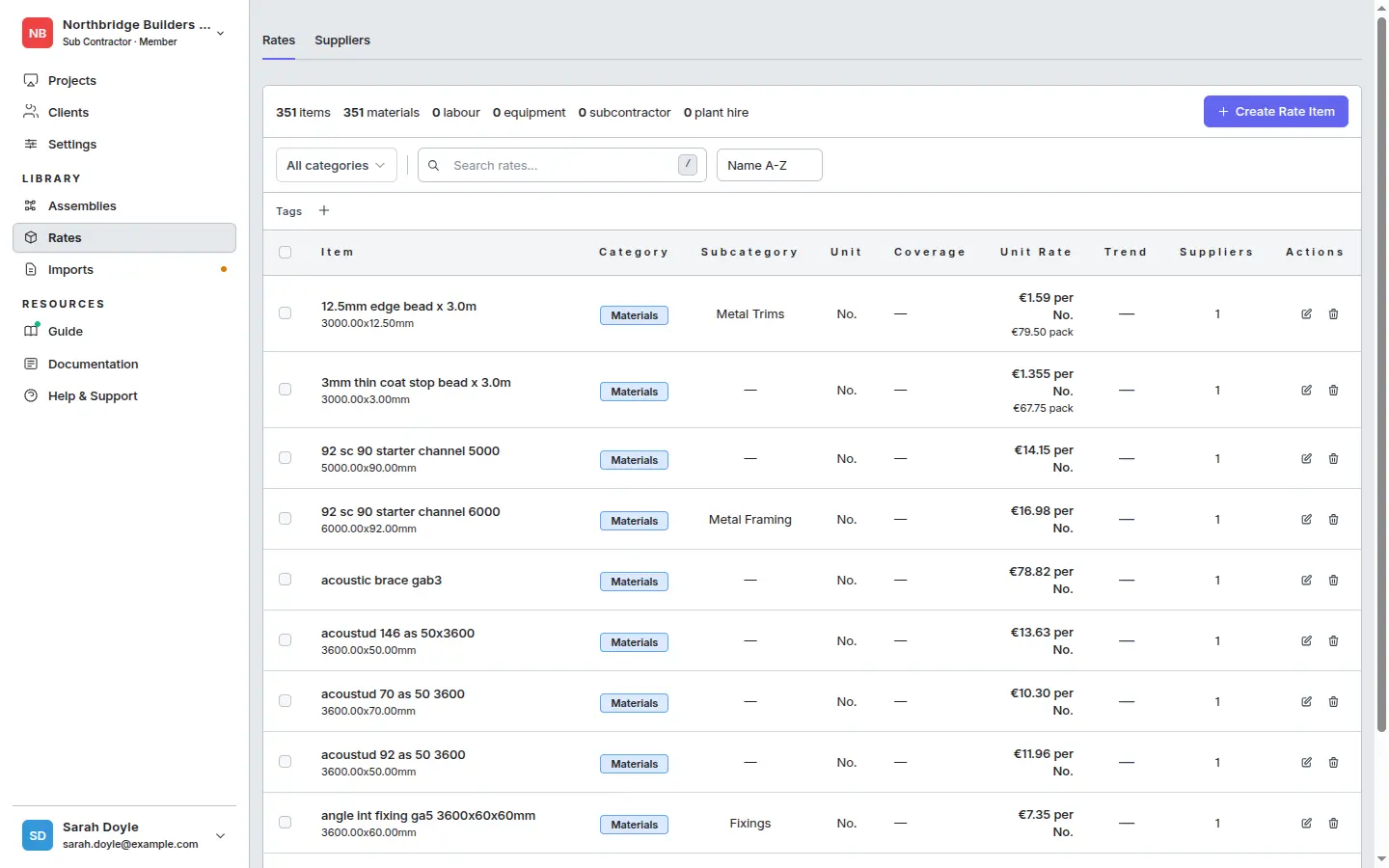Edit 92 sc 90 starter channel 5000
Image resolution: width=1389 pixels, height=868 pixels.
(x=1306, y=458)
